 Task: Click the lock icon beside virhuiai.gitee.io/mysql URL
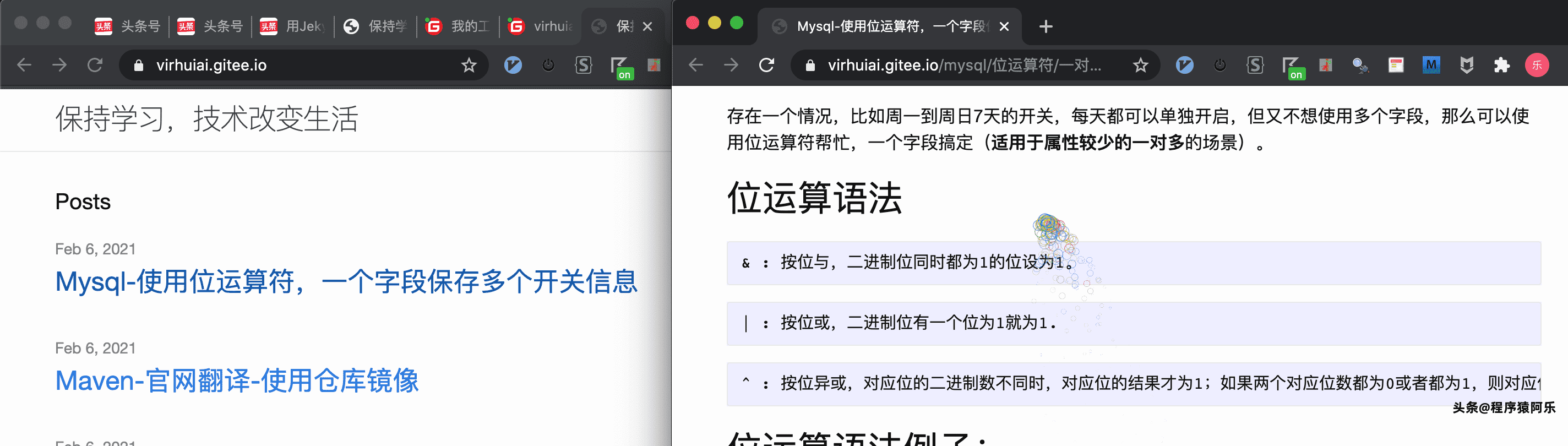pos(810,65)
